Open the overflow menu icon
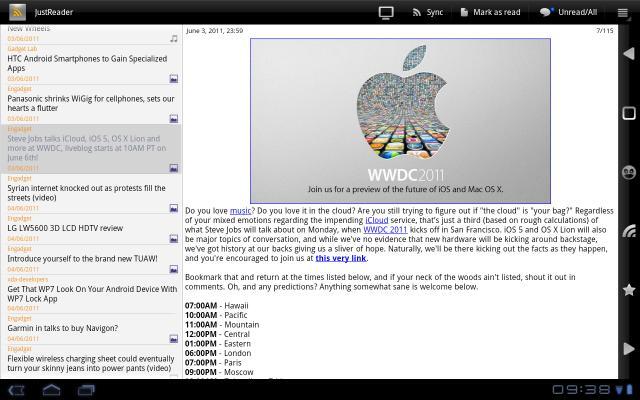Screen dimensions: 640x400 click(622, 13)
